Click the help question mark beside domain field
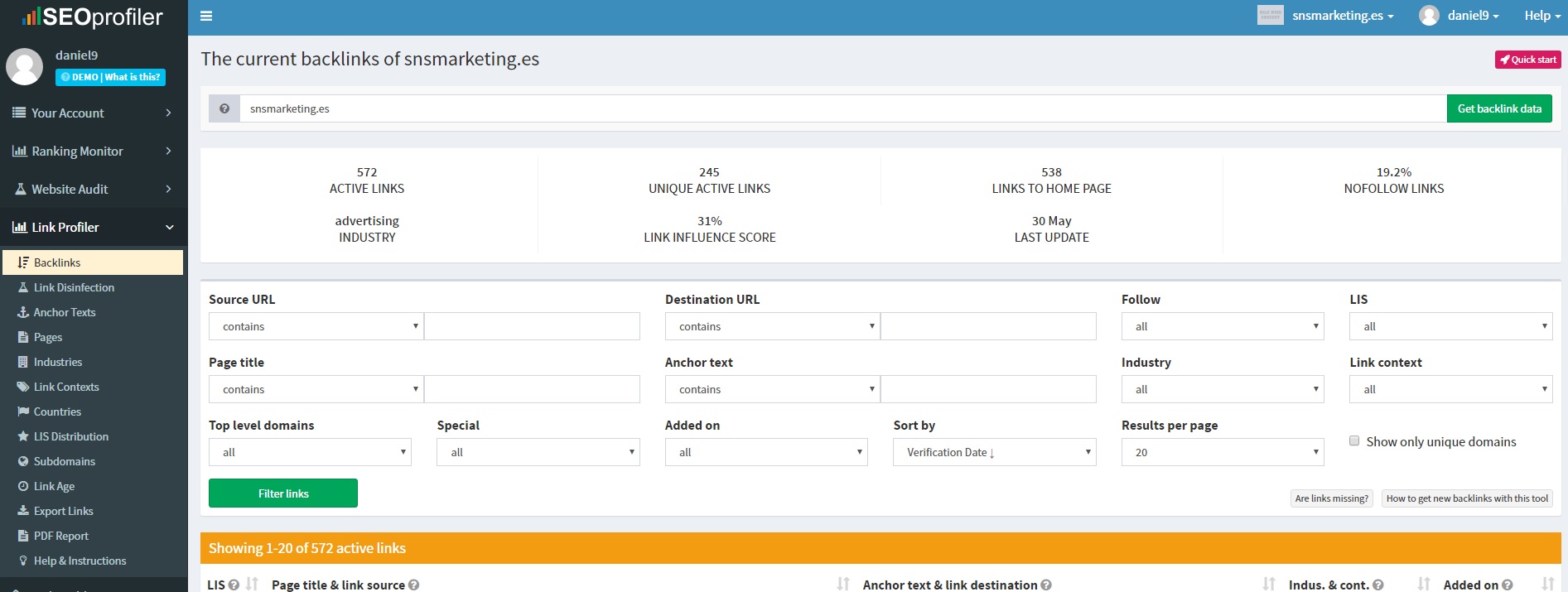Image resolution: width=1568 pixels, height=592 pixels. 224,108
